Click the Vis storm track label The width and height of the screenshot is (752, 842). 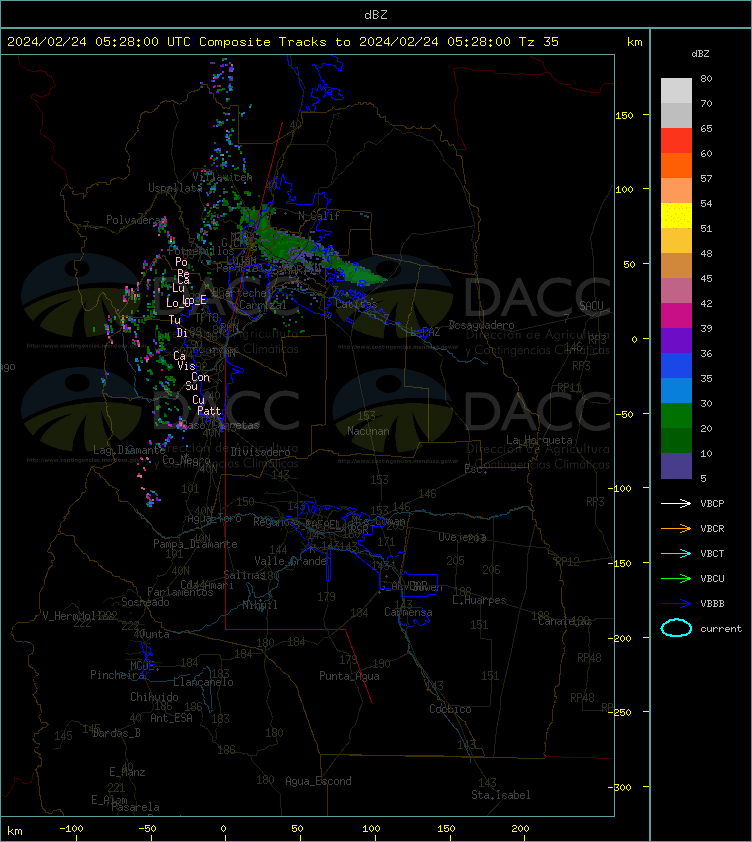pos(186,366)
